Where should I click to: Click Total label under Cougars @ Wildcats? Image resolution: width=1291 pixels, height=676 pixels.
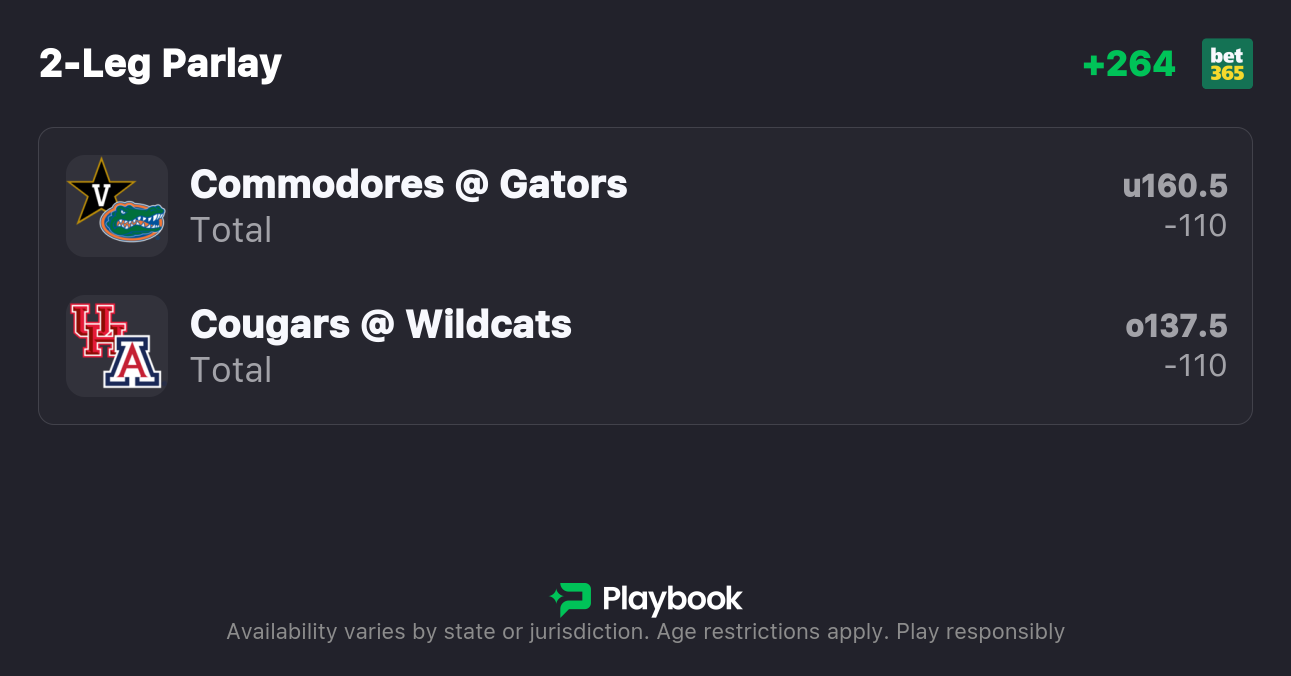click(x=231, y=370)
